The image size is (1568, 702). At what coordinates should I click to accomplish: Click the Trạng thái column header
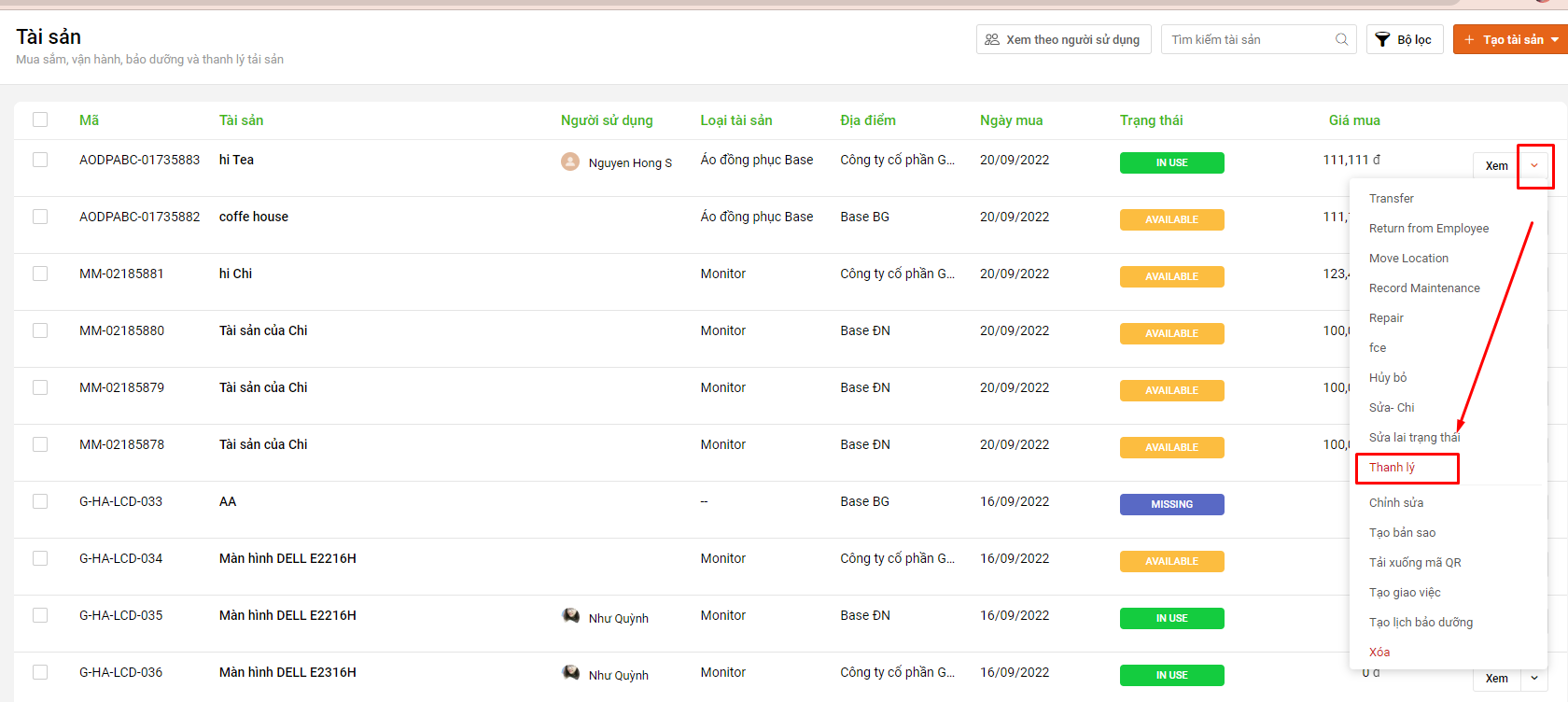[x=1152, y=120]
